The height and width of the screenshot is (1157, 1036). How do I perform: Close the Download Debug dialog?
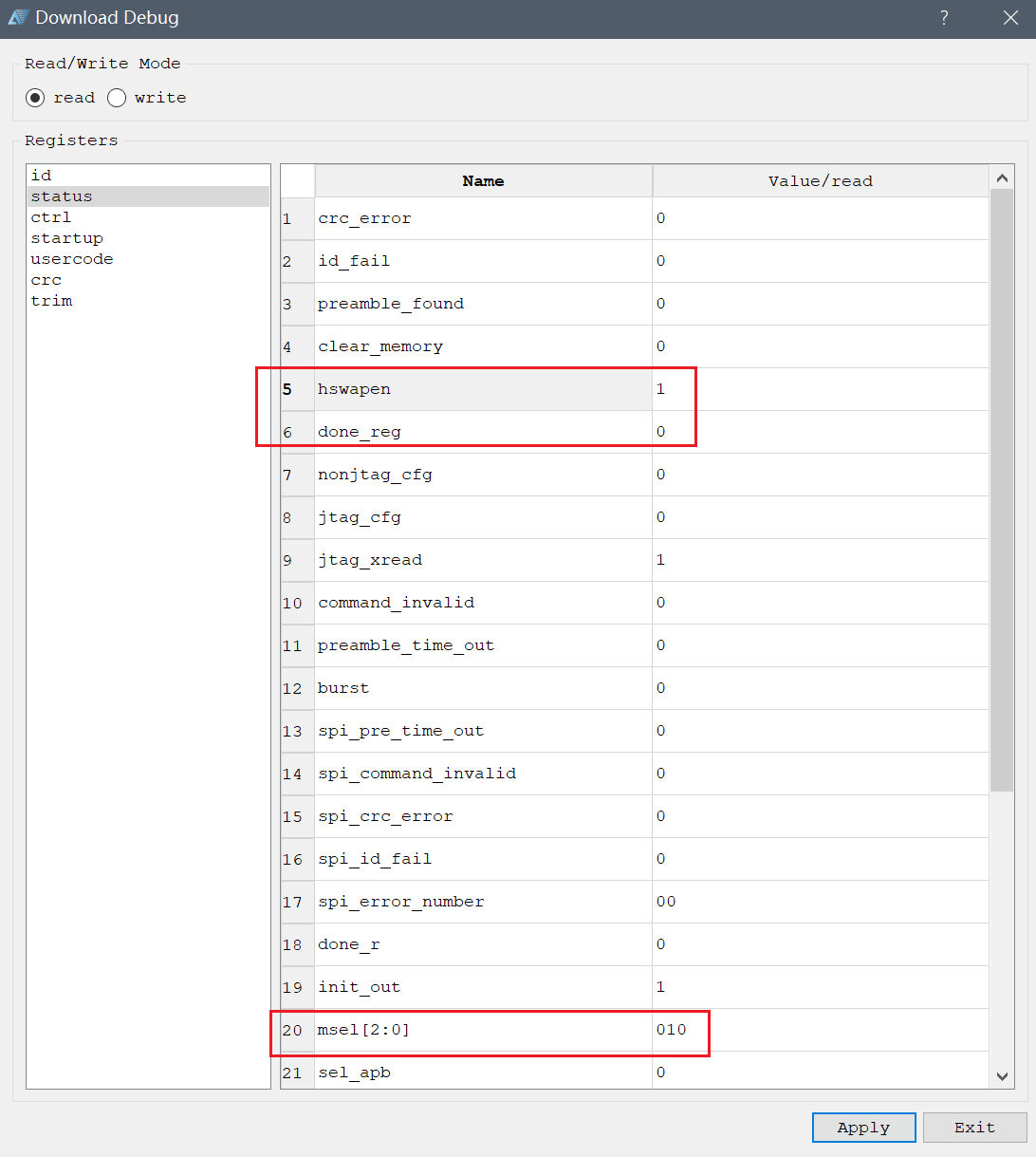[x=1010, y=18]
